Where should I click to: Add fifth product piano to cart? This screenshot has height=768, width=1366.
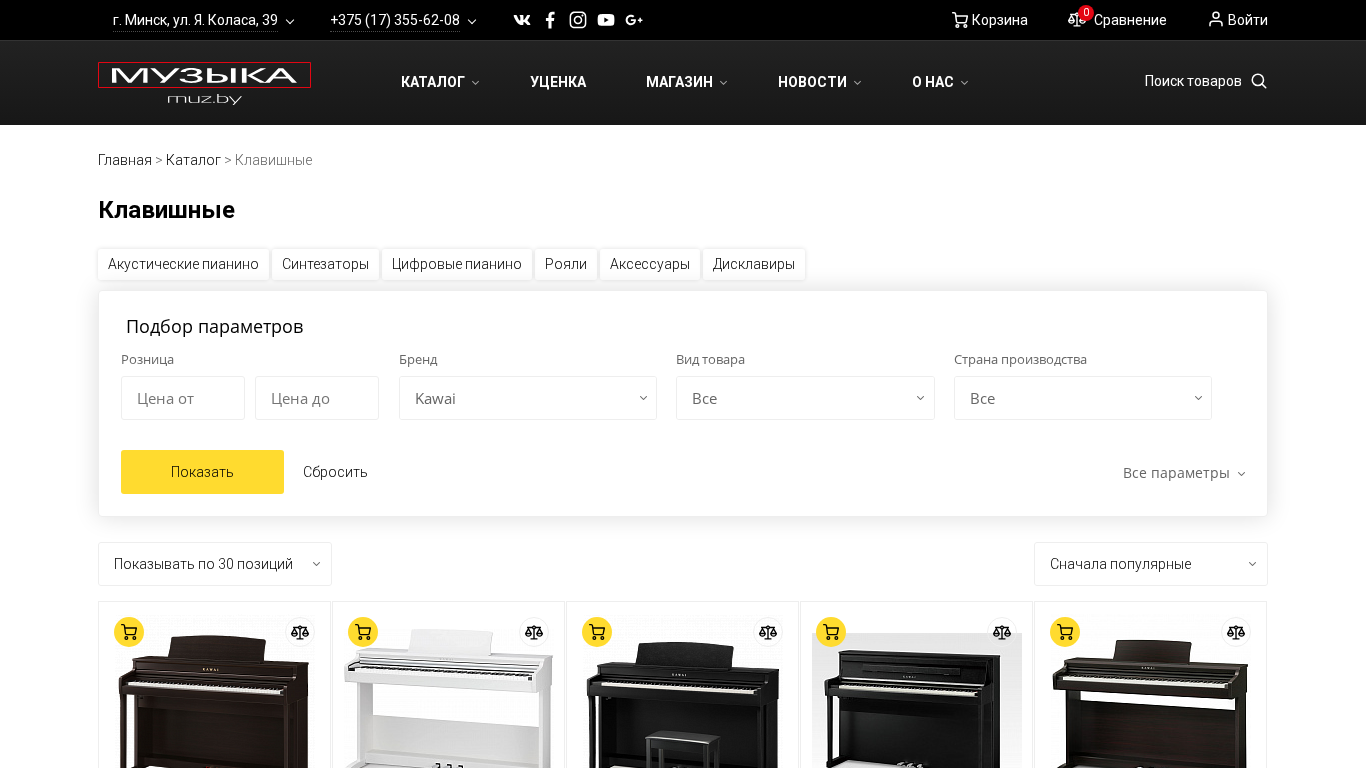(x=1065, y=632)
